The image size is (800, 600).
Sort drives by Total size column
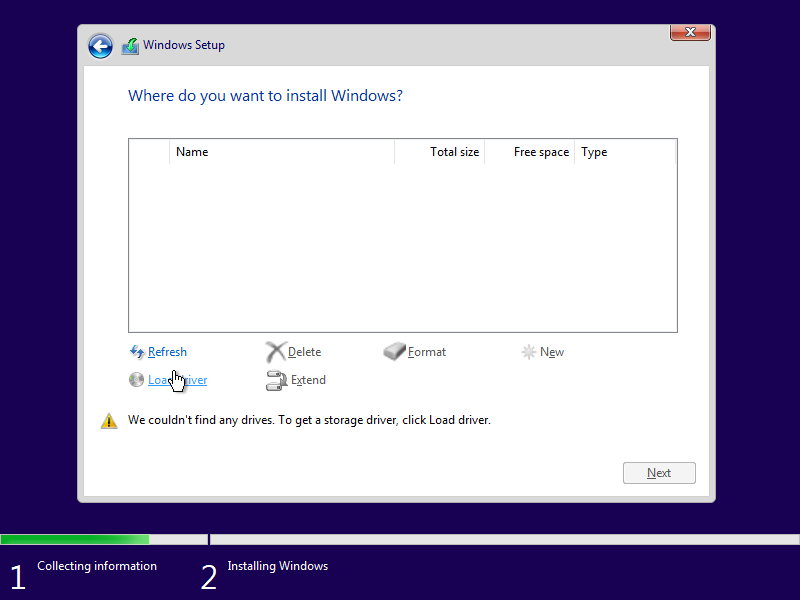440,152
